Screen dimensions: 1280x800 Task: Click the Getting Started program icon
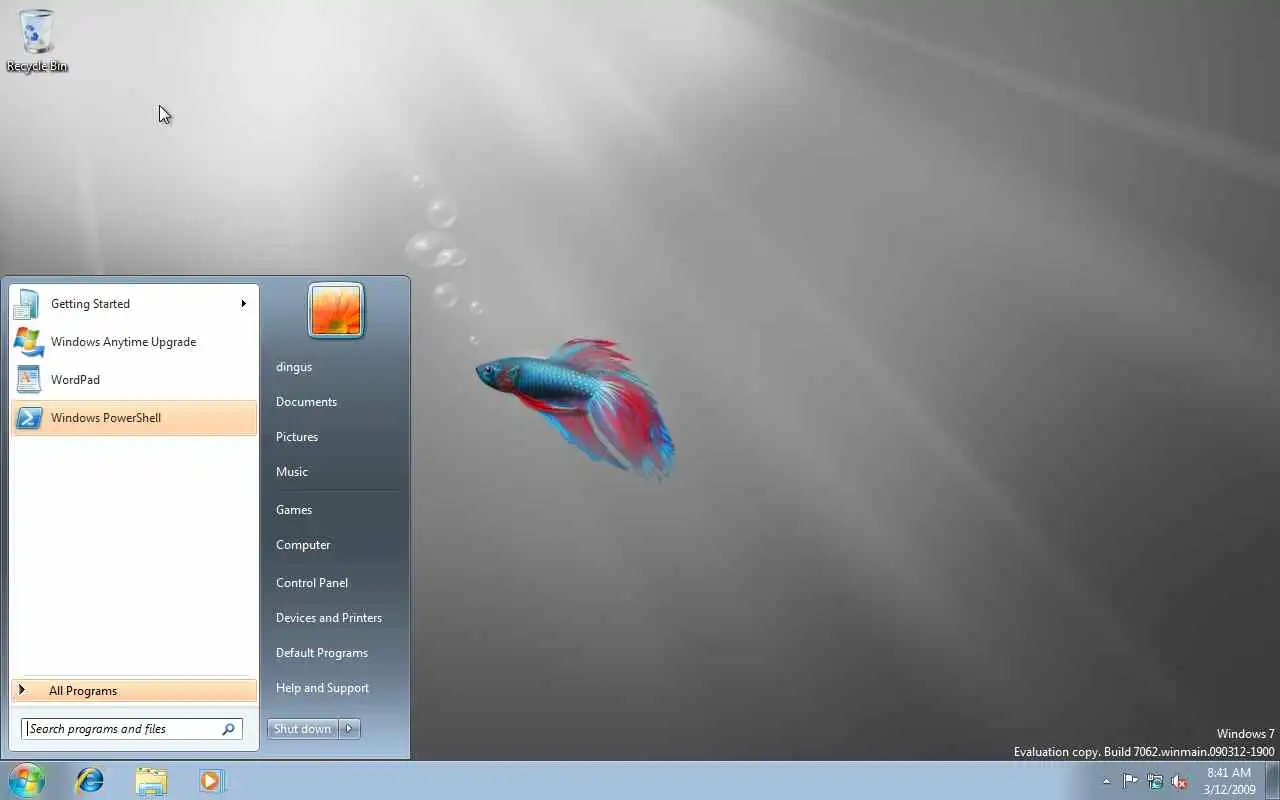(27, 304)
